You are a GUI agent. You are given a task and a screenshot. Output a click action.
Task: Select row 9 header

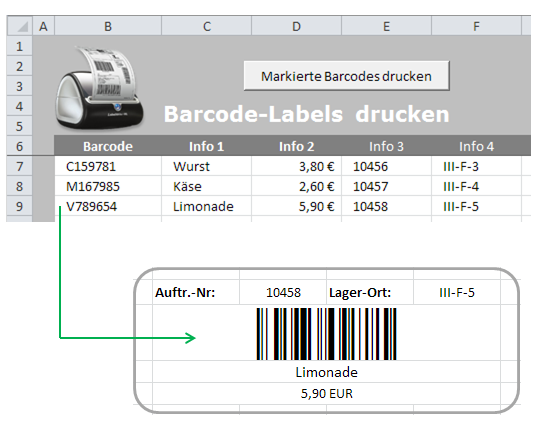coord(20,206)
